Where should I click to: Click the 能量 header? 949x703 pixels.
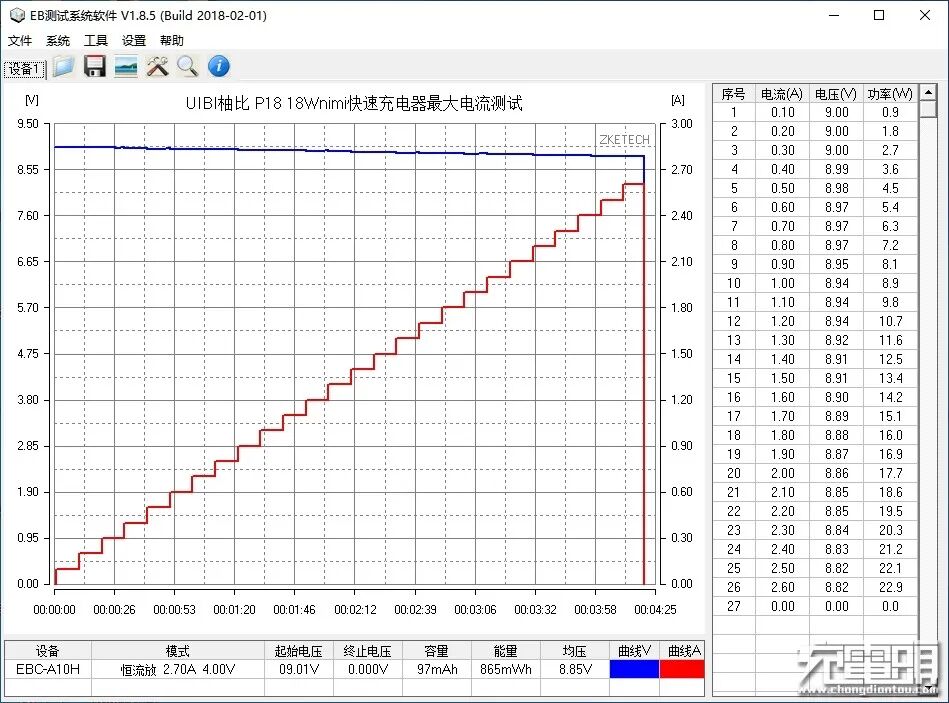pyautogui.click(x=506, y=651)
